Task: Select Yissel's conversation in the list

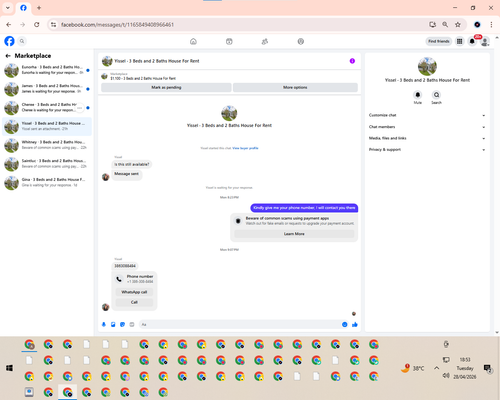Action: [47, 126]
